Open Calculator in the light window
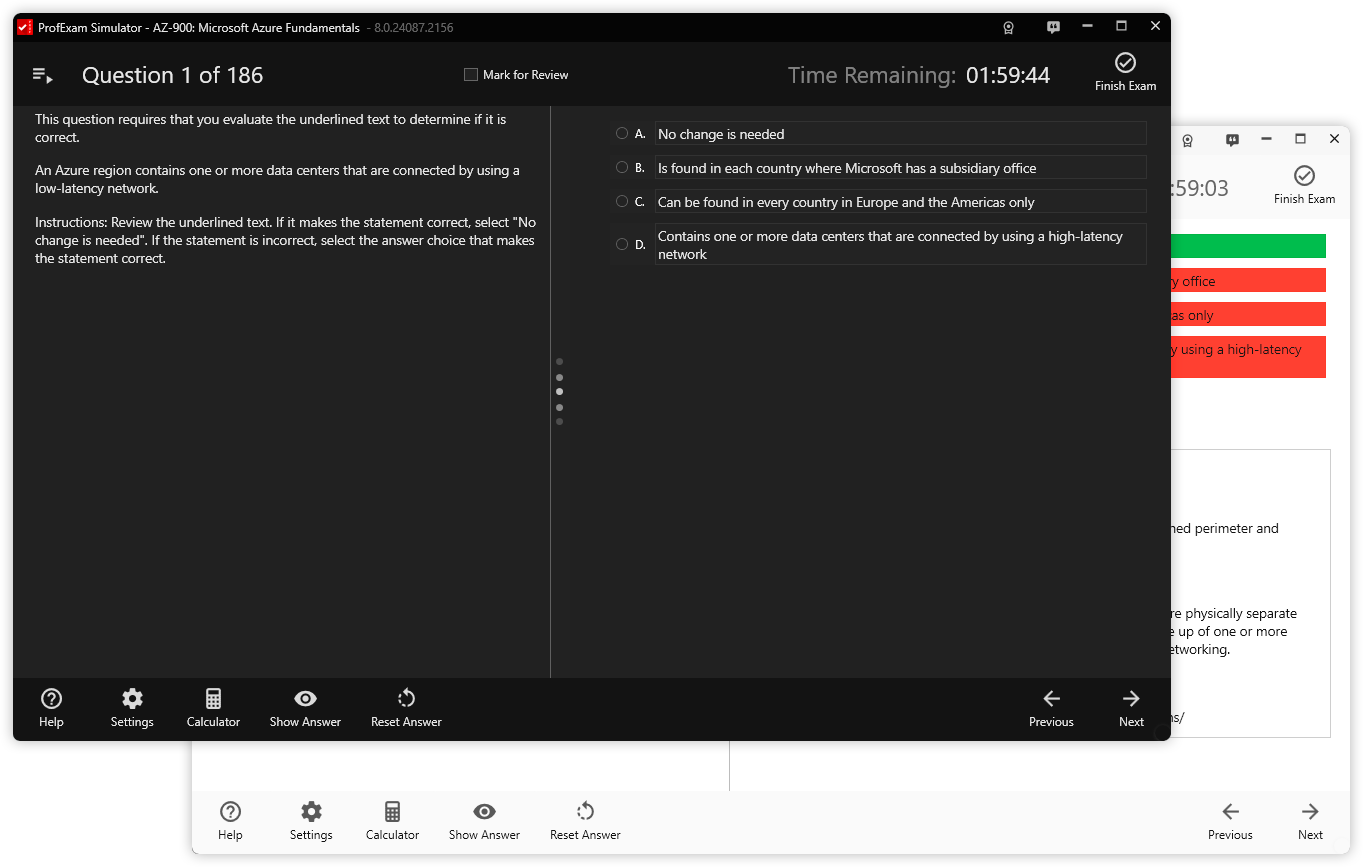The image size is (1363, 867). click(392, 821)
